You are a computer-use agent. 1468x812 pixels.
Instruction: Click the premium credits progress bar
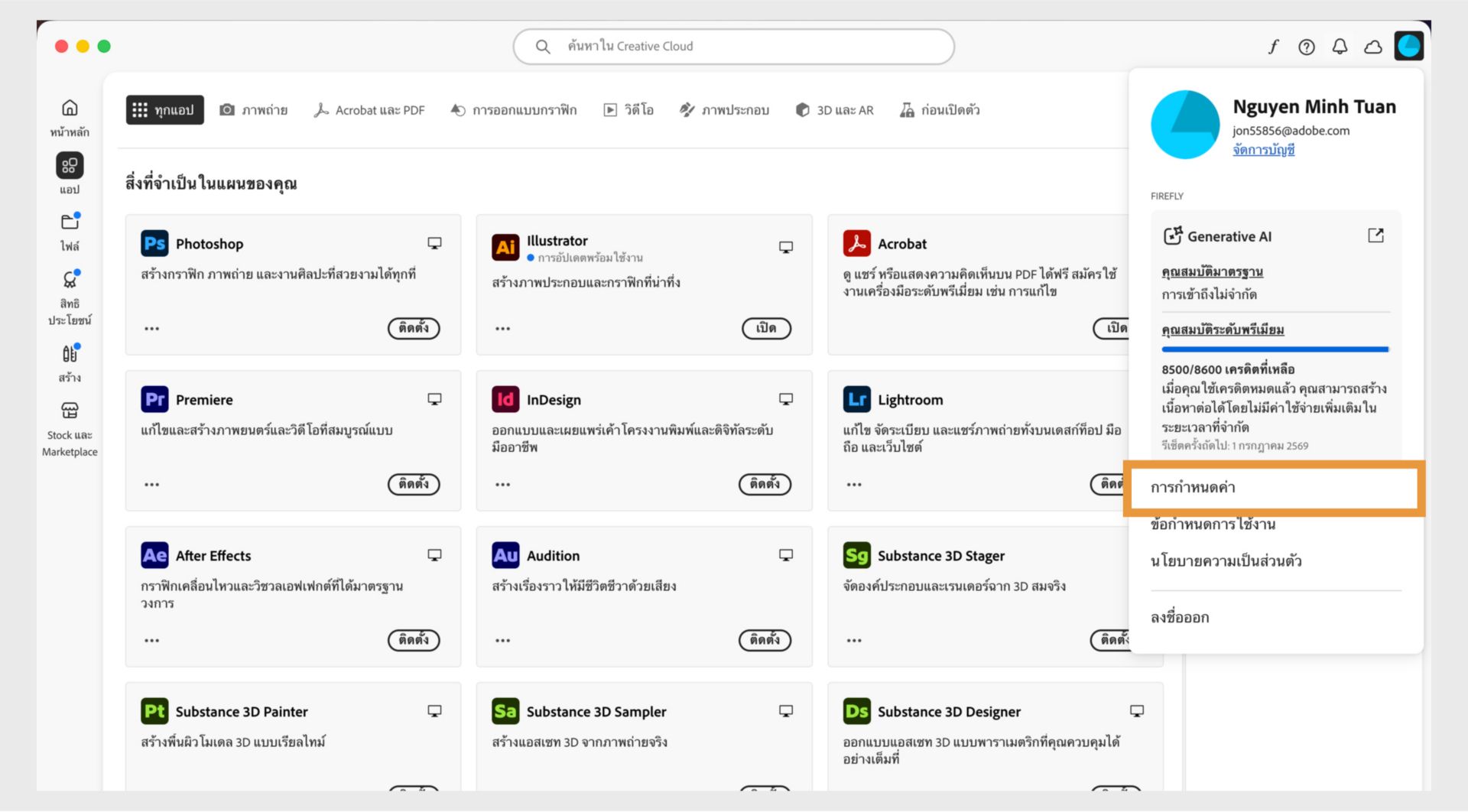tap(1275, 349)
